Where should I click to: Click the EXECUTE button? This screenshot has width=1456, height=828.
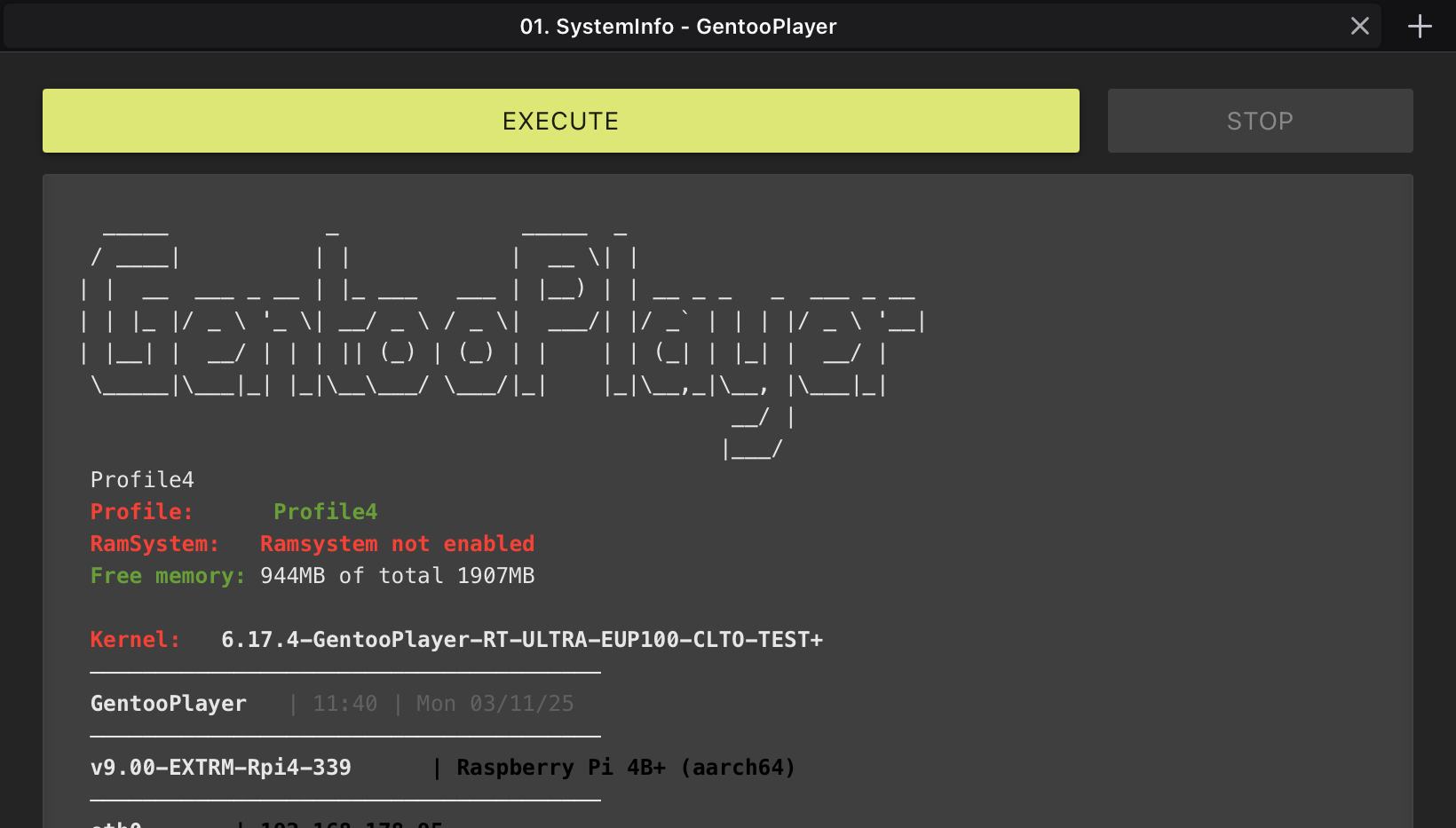pyautogui.click(x=561, y=121)
